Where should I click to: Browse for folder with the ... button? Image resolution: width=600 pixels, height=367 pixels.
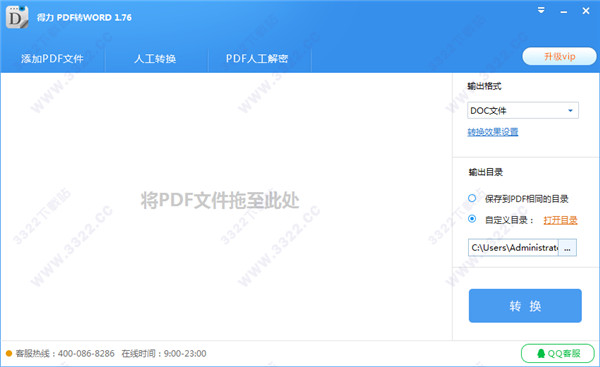567,248
